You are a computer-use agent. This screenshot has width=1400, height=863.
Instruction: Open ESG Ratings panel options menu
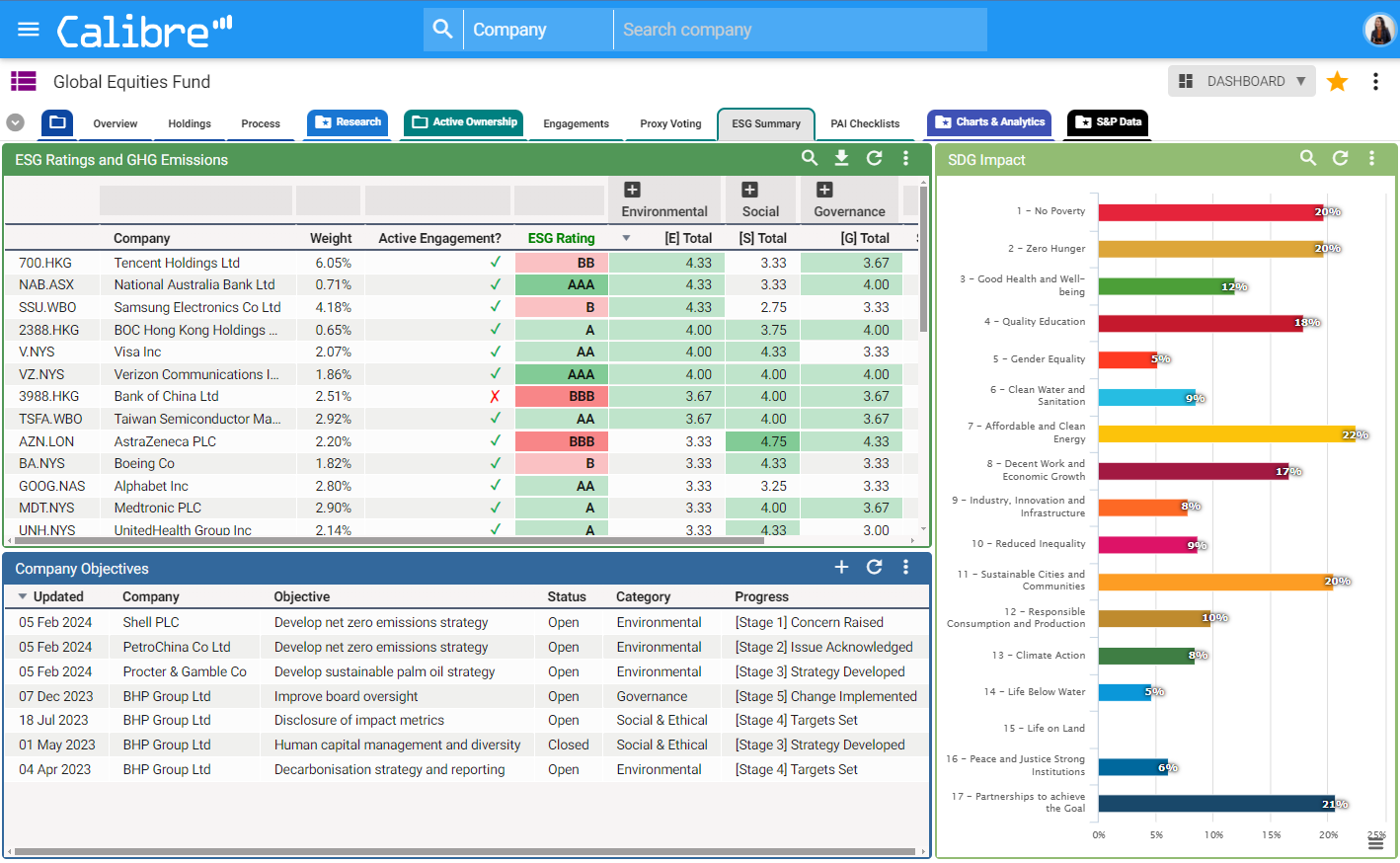click(x=905, y=158)
